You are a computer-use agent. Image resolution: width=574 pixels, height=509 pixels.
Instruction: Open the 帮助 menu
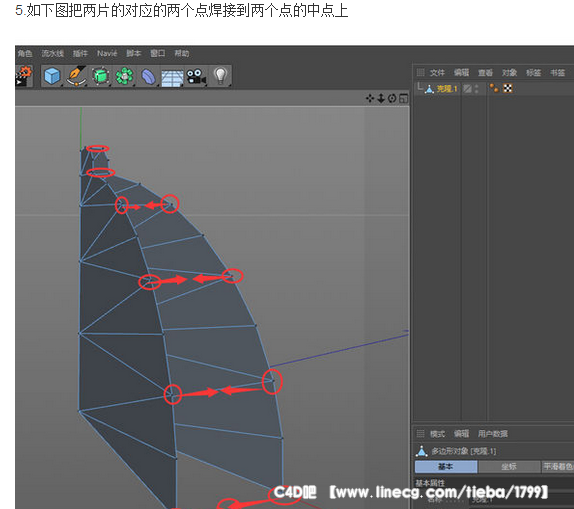click(x=182, y=53)
